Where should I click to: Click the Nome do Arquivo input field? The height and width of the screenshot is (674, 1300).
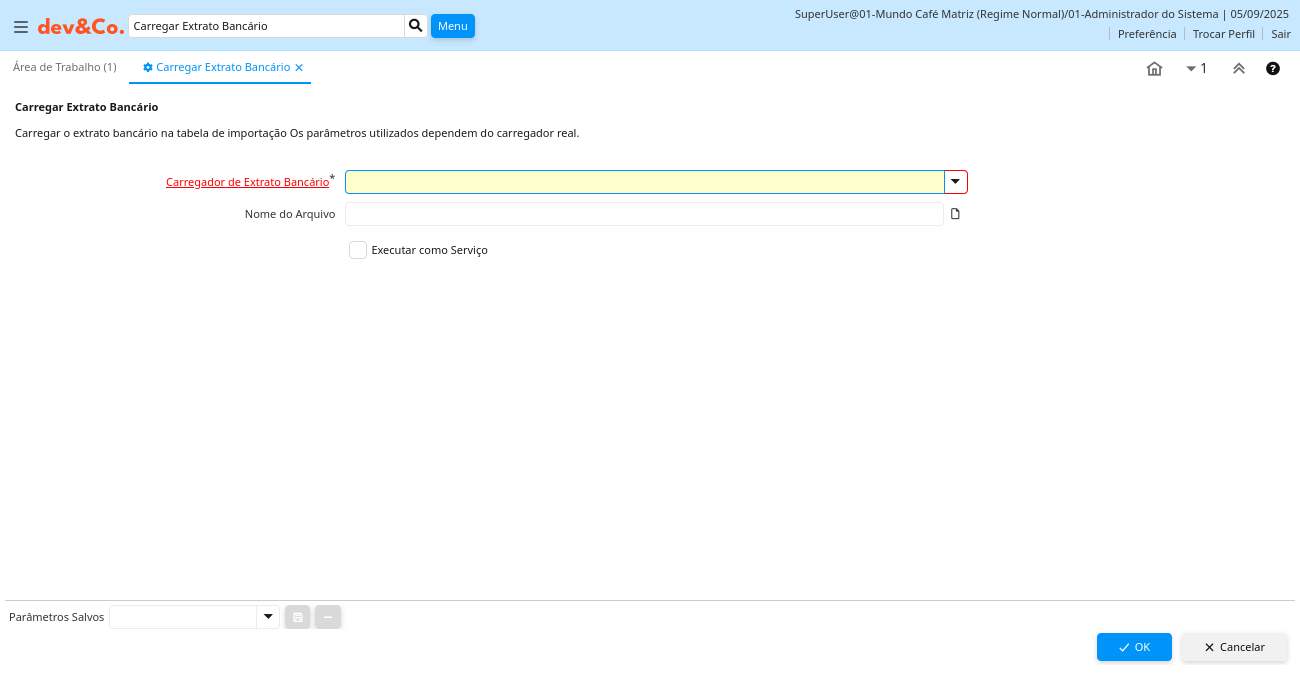point(644,214)
